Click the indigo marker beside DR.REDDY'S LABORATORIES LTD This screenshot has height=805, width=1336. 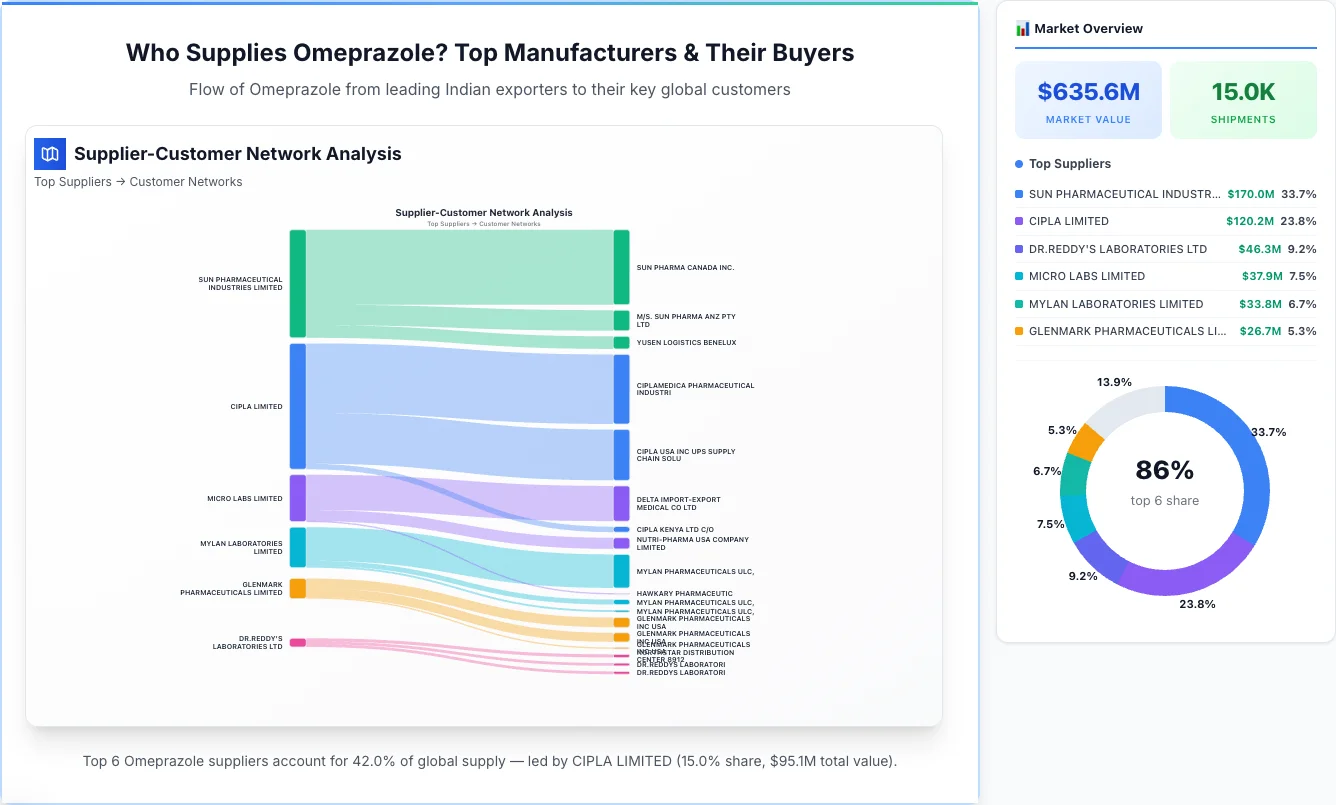click(x=1017, y=249)
